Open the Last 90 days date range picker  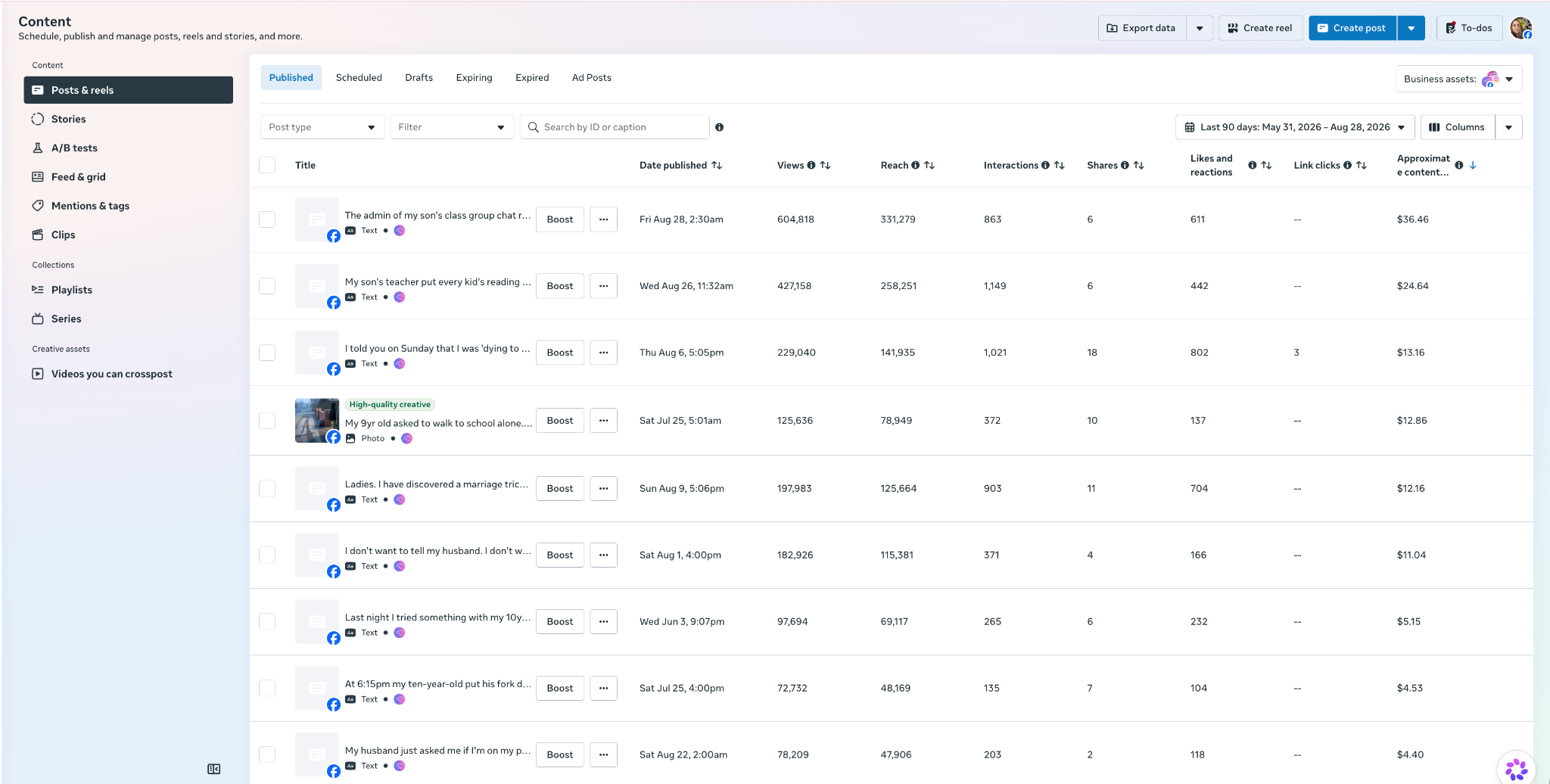click(1295, 127)
